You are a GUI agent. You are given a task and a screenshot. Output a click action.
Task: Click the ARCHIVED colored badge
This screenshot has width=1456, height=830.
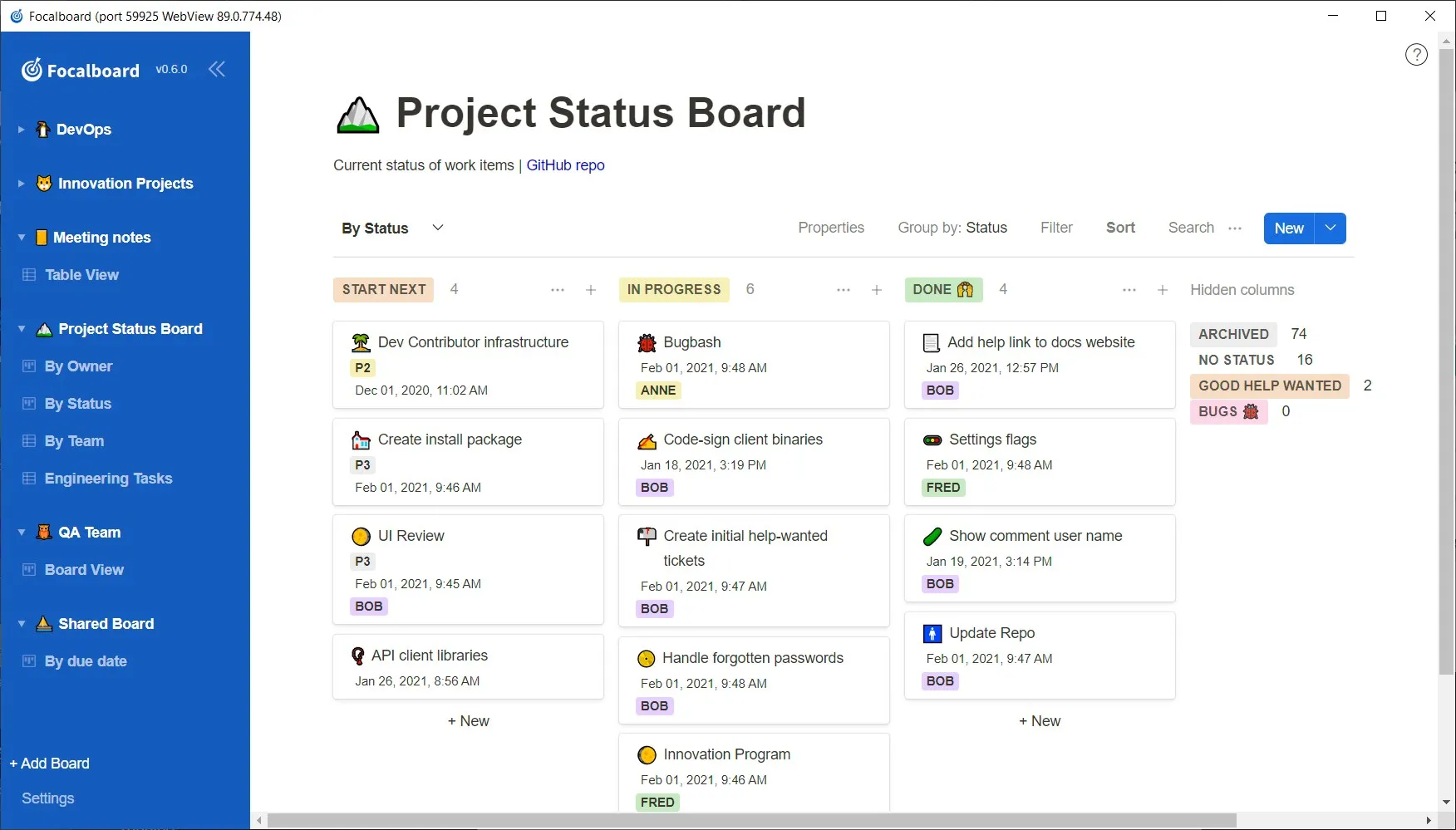pos(1232,334)
